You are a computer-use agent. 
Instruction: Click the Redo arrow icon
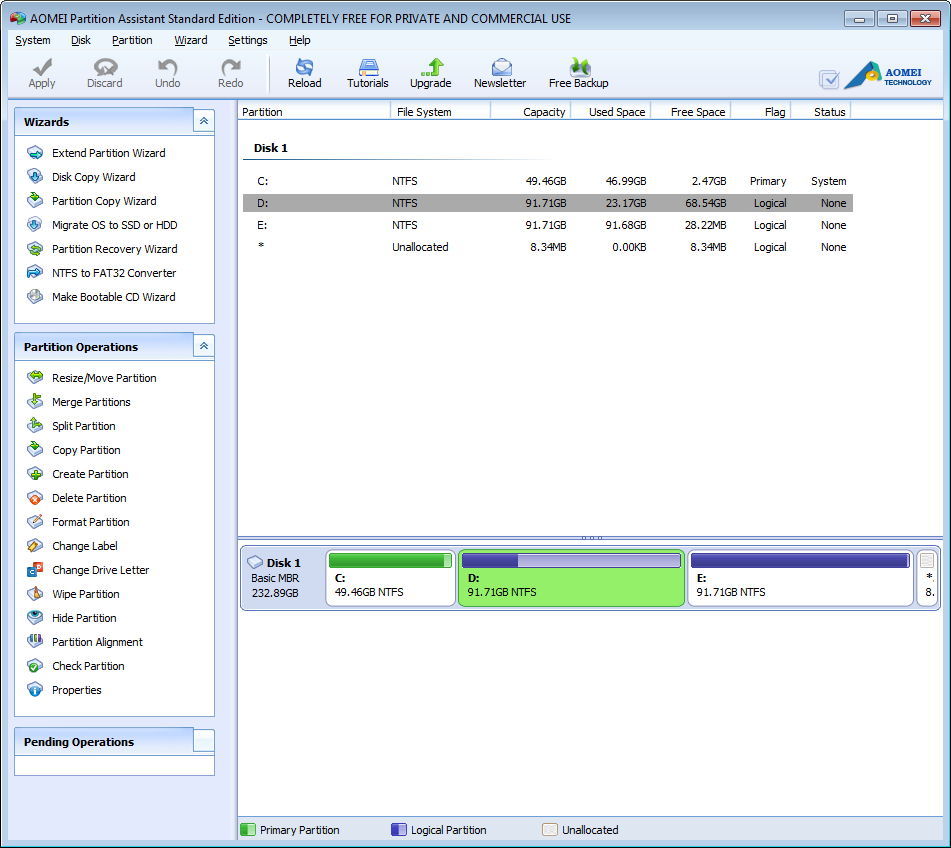(230, 67)
